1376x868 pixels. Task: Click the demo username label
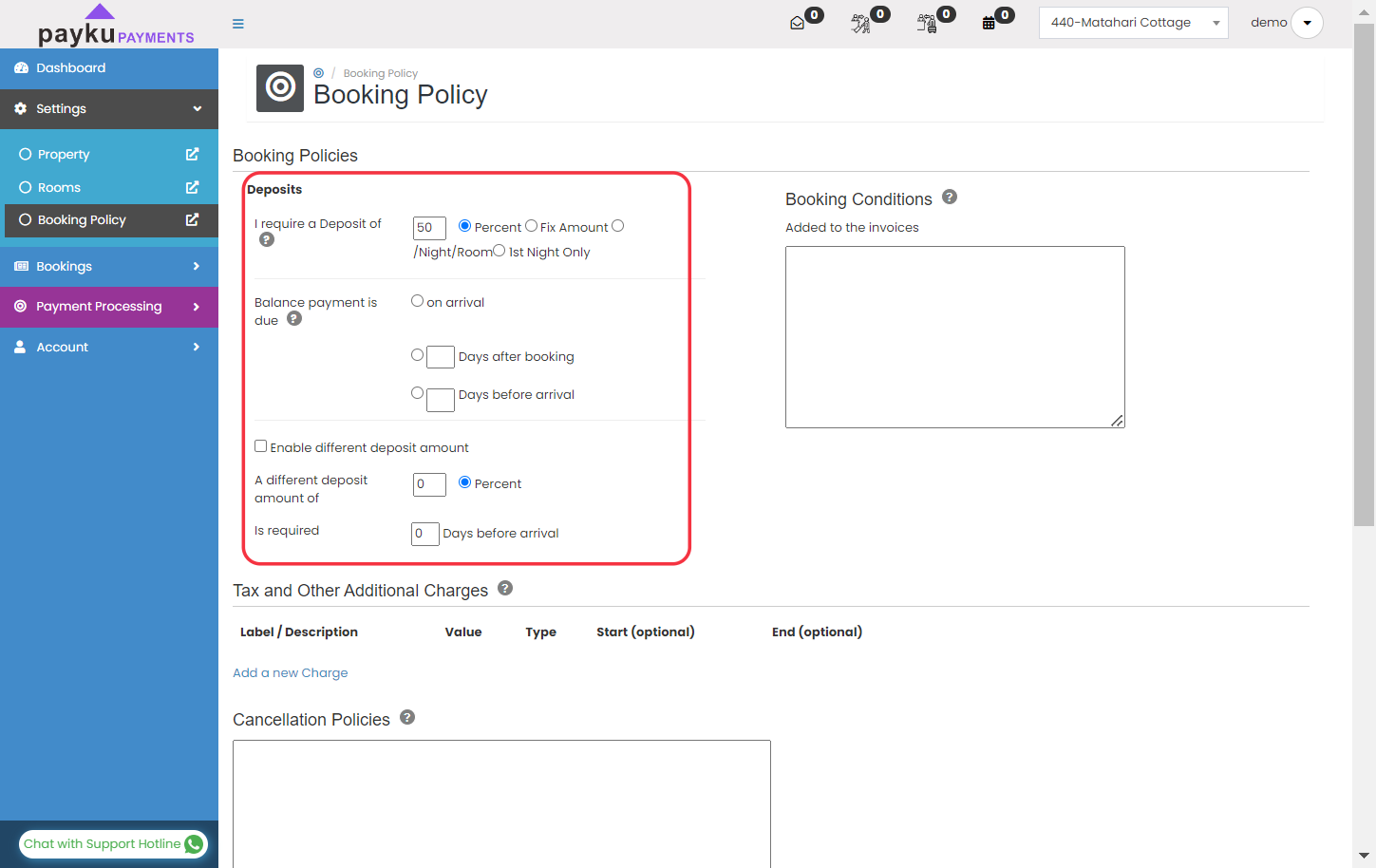[x=1269, y=23]
